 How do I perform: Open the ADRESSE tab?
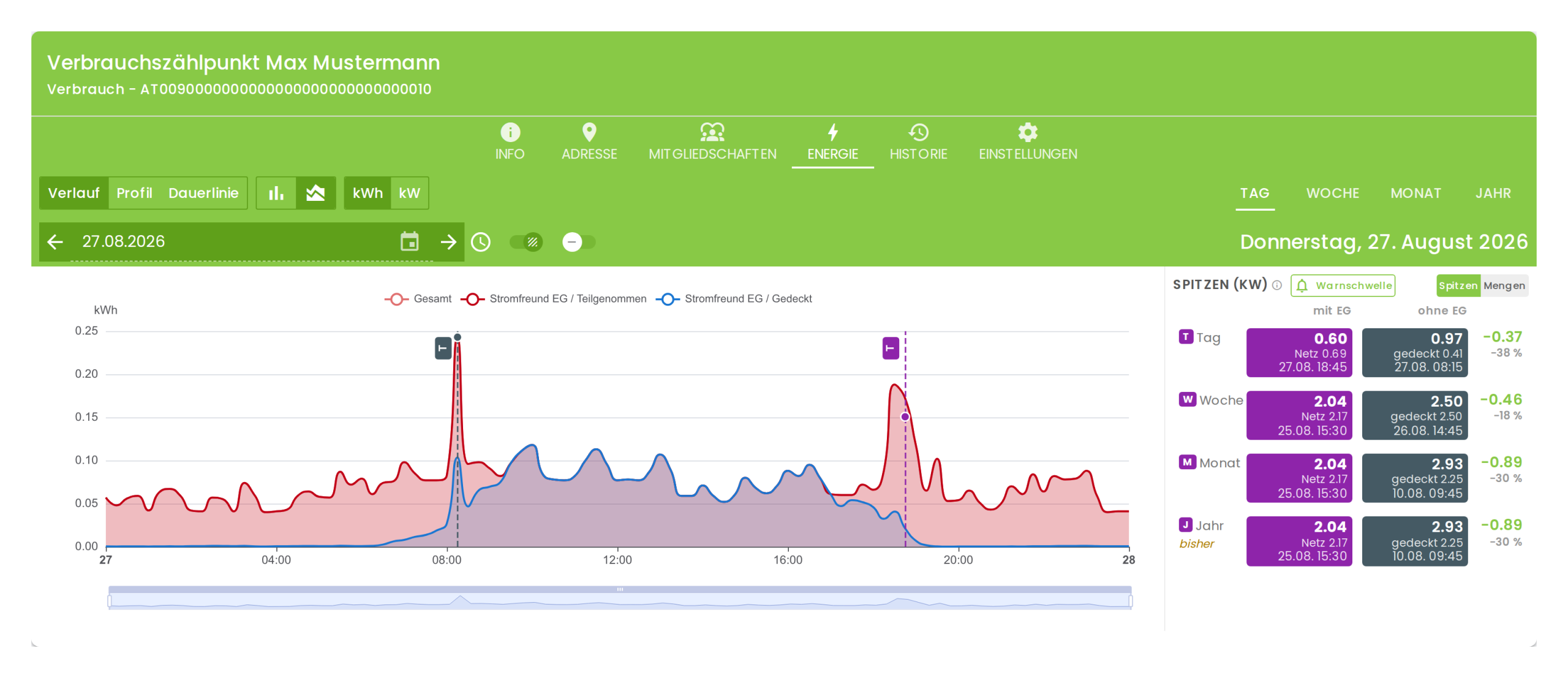[x=589, y=141]
